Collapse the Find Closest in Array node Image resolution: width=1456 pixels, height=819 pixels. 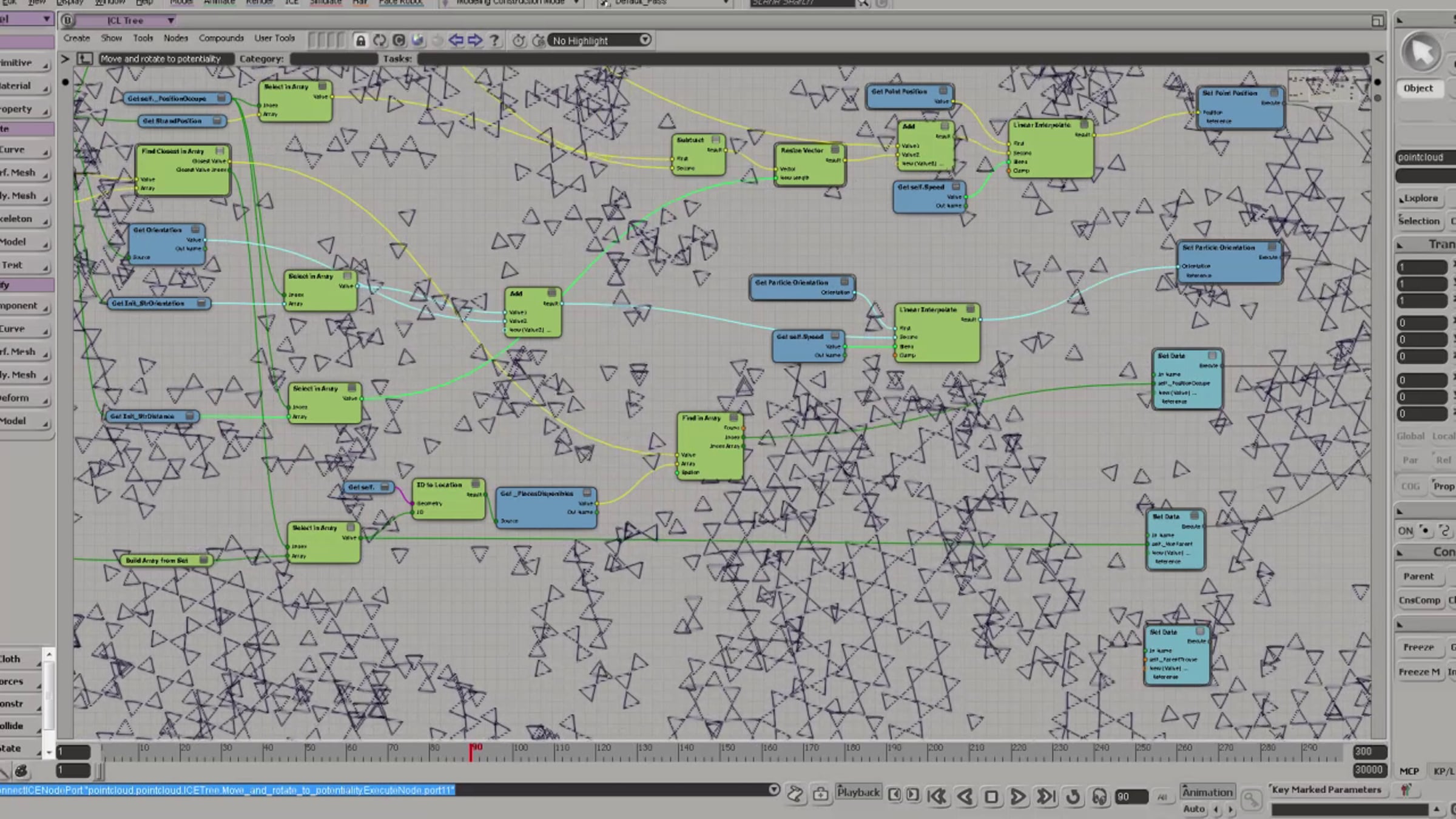220,150
